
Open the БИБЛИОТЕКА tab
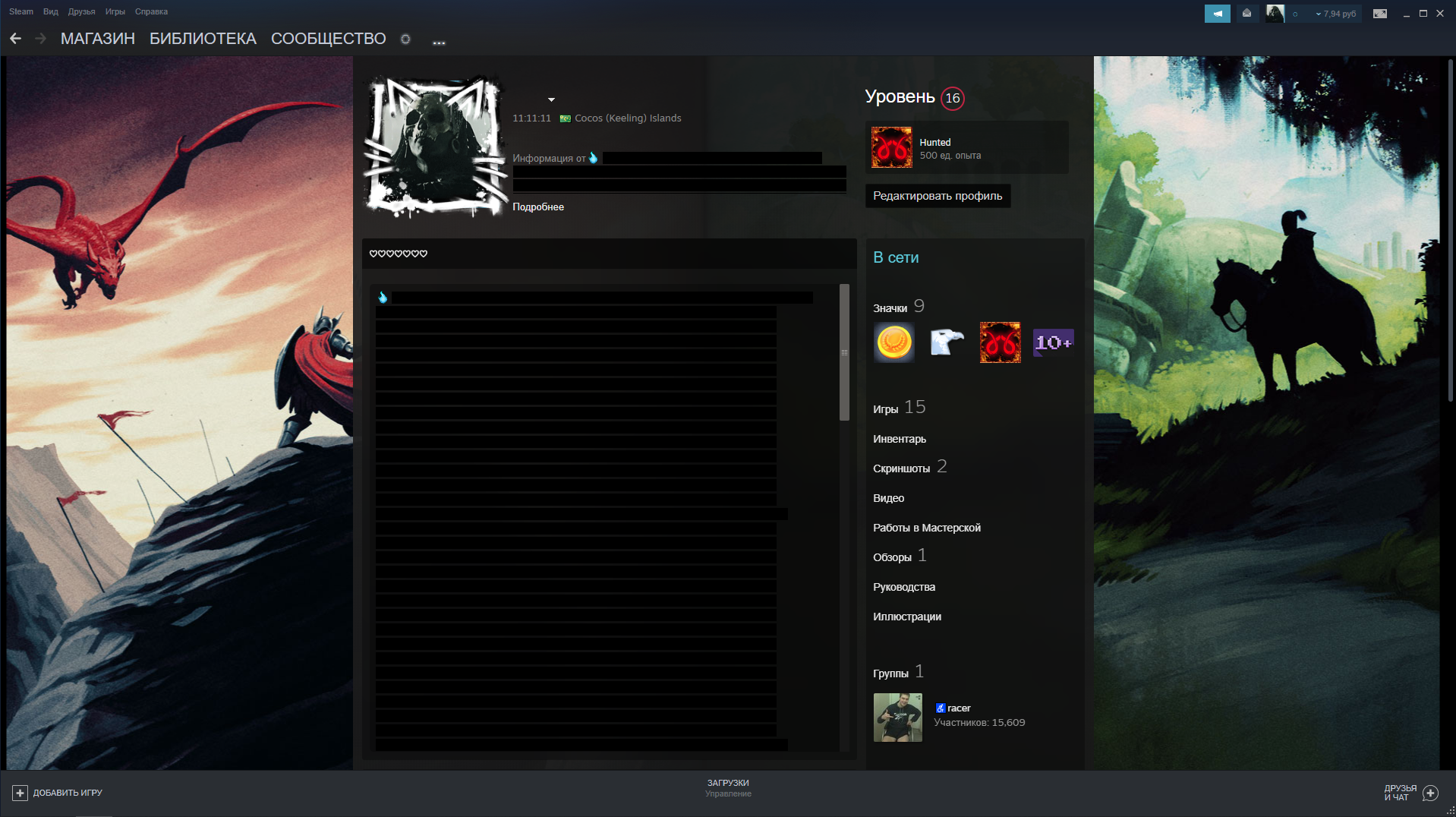pos(203,39)
